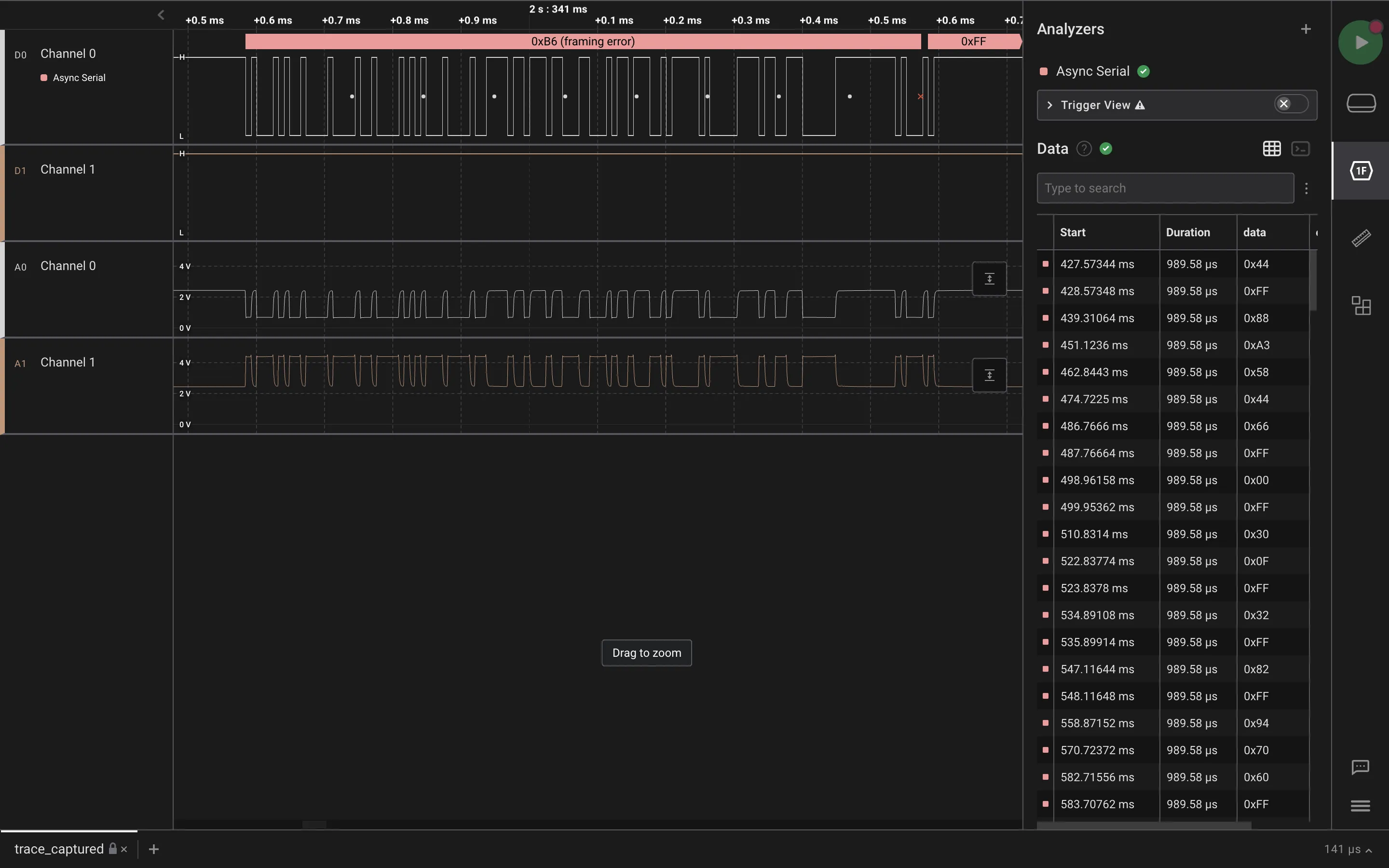Image resolution: width=1389 pixels, height=868 pixels.
Task: Click the analog Channel 1 vertical fit button
Action: click(x=990, y=376)
